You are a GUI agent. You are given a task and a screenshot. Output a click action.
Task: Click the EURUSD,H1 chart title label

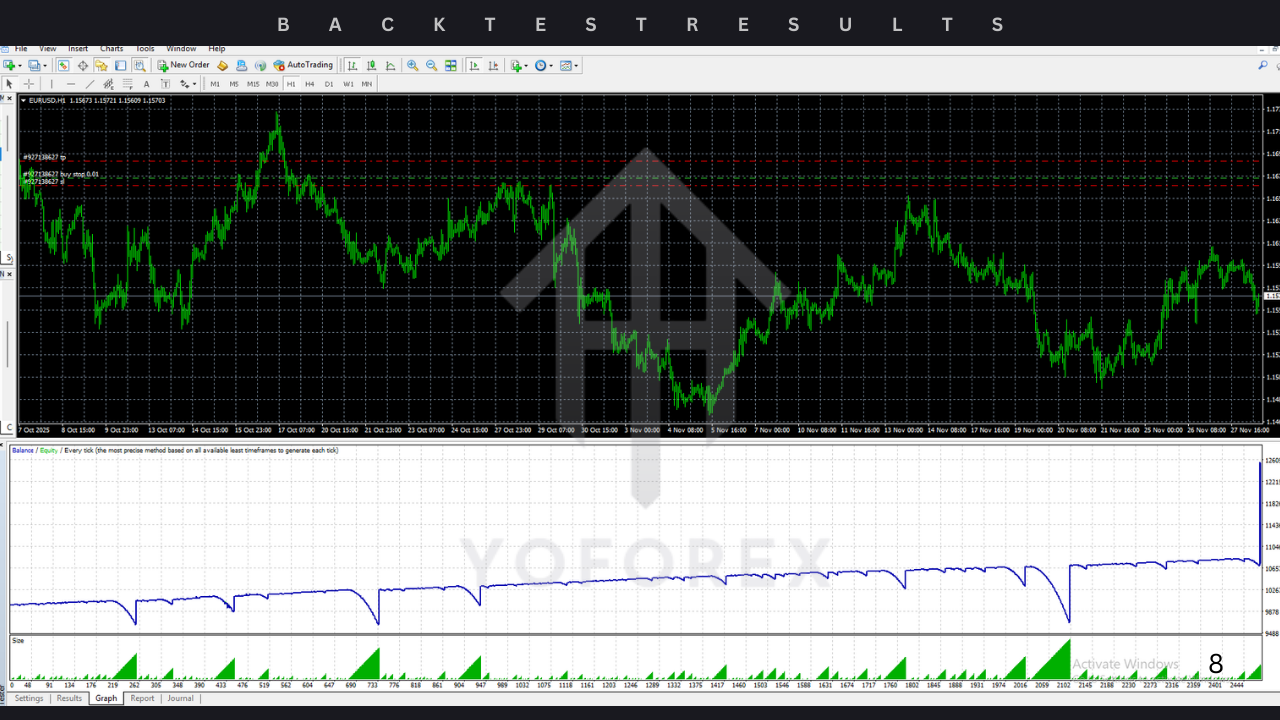tap(47, 100)
